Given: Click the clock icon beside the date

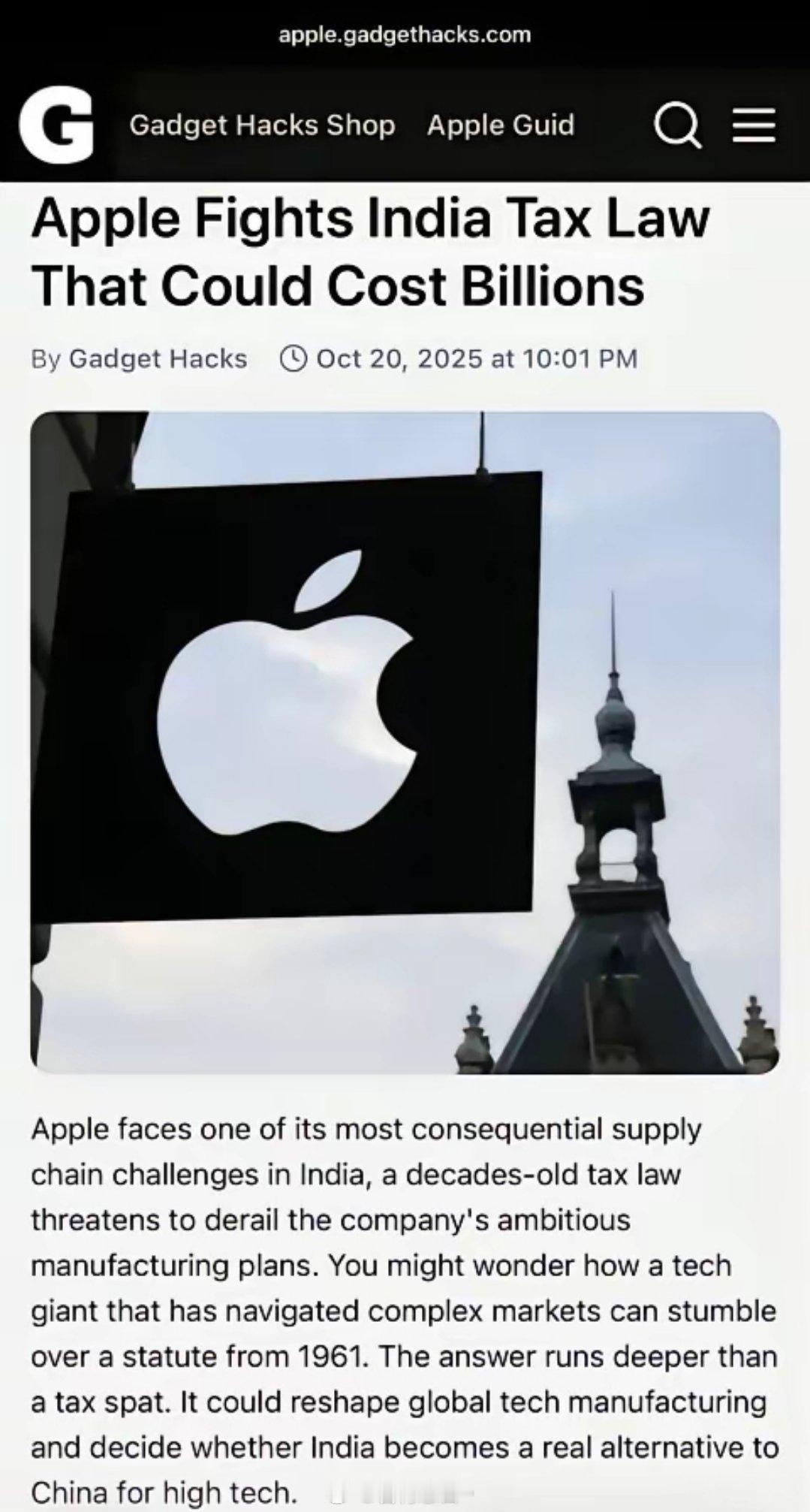Looking at the screenshot, I should (x=294, y=358).
